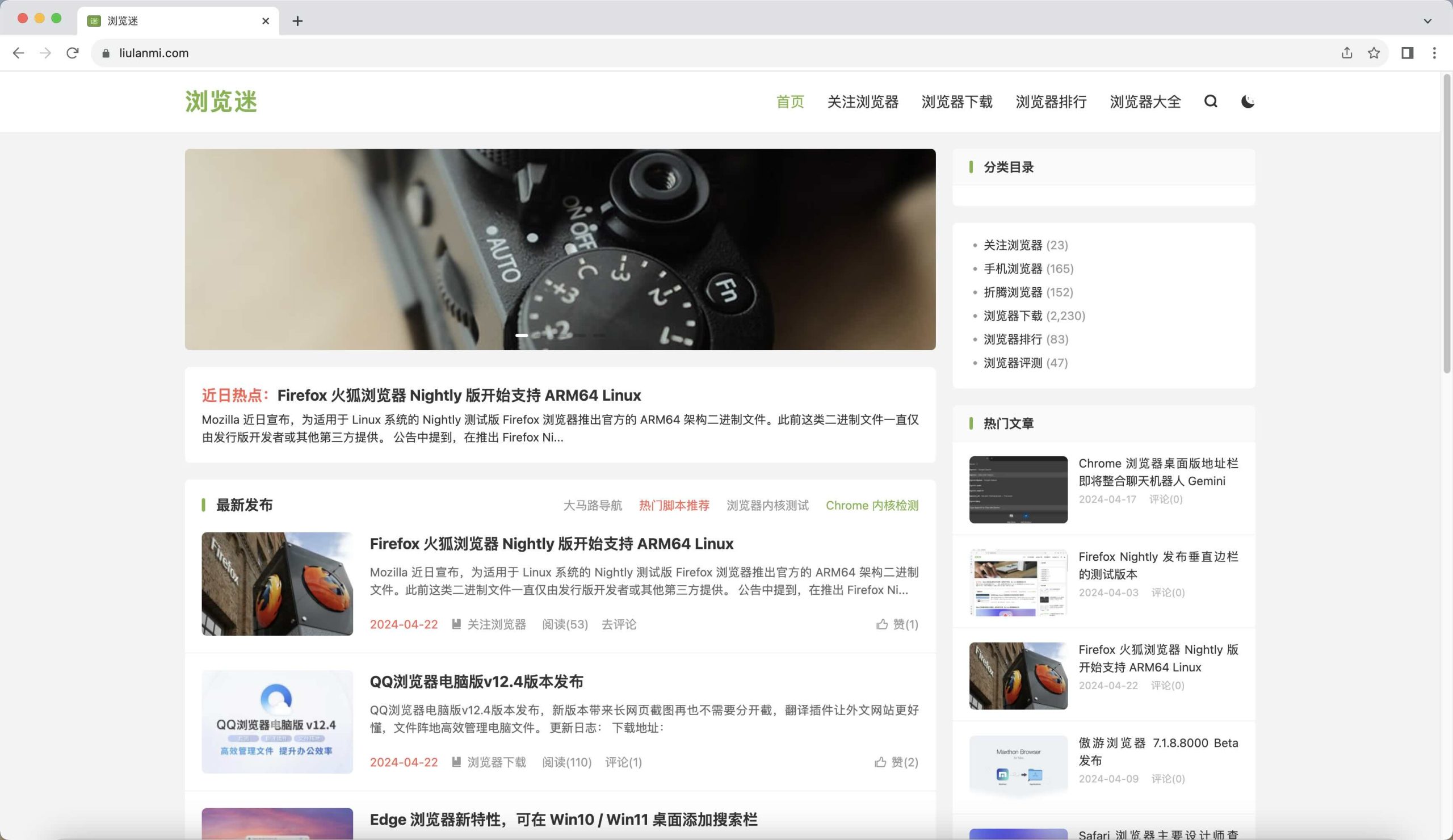This screenshot has width=1453, height=840.
Task: Open Firefox Nightly 垂直边栏 hot article
Action: [x=1158, y=565]
